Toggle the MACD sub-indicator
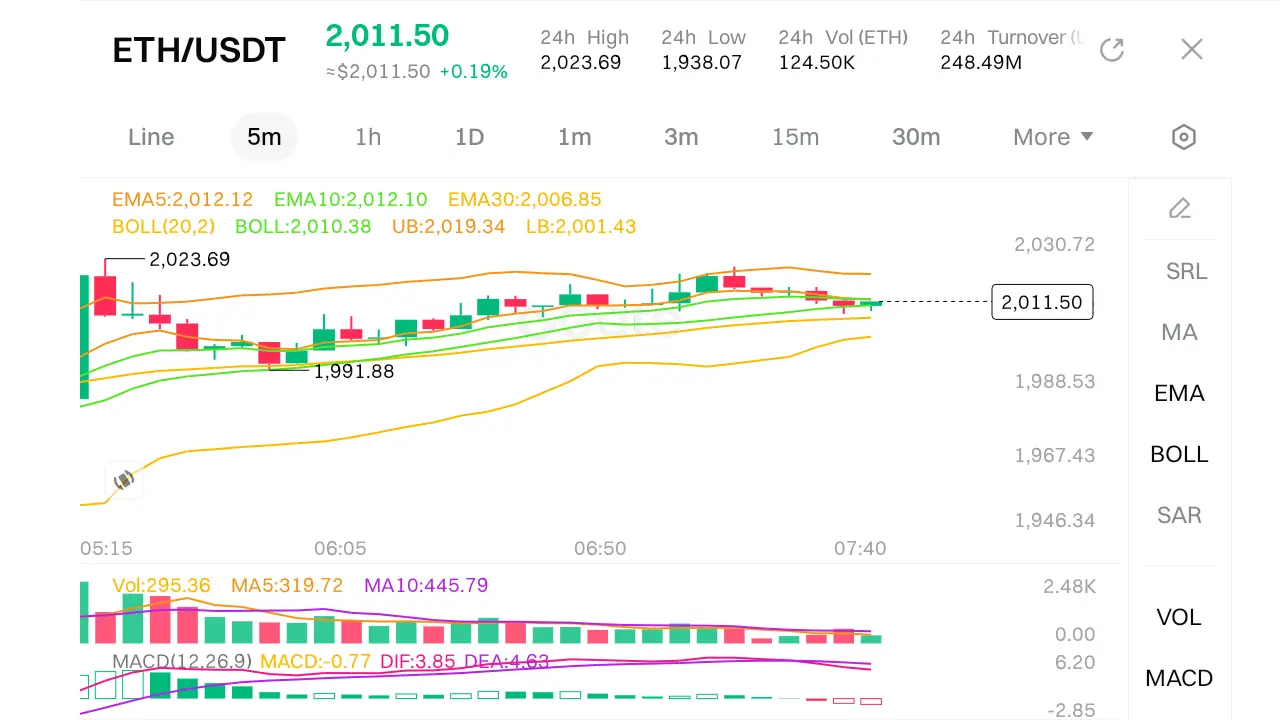 [1179, 678]
